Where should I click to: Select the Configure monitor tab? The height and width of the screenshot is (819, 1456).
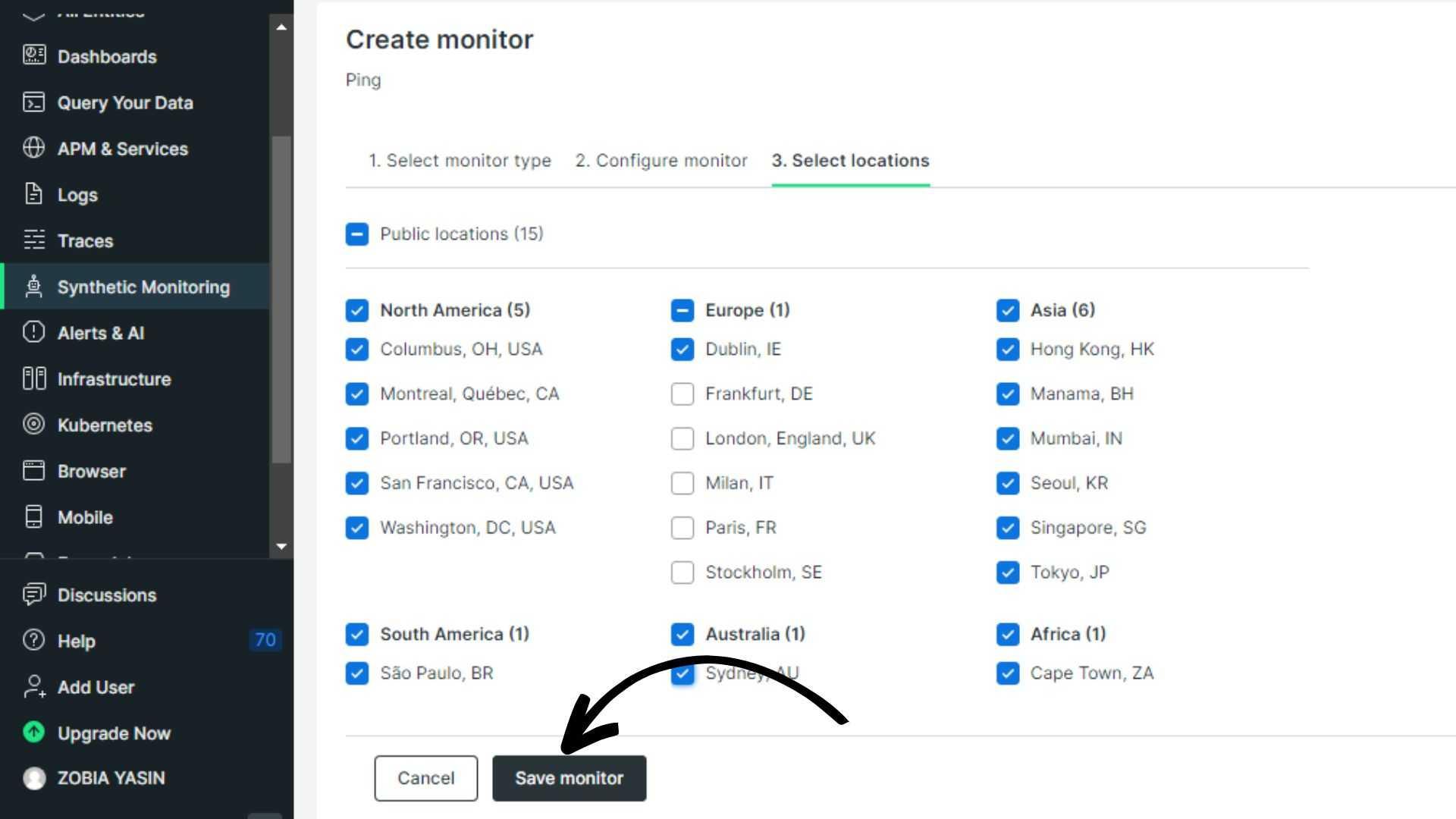[x=660, y=160]
